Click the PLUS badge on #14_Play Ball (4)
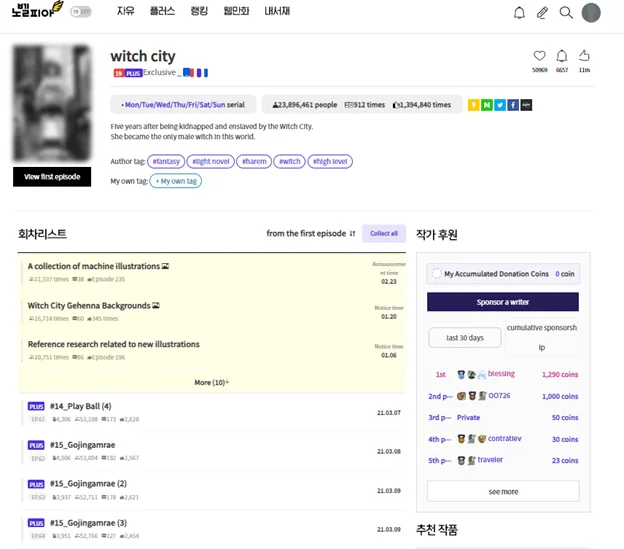The width and height of the screenshot is (624, 549). click(36, 406)
